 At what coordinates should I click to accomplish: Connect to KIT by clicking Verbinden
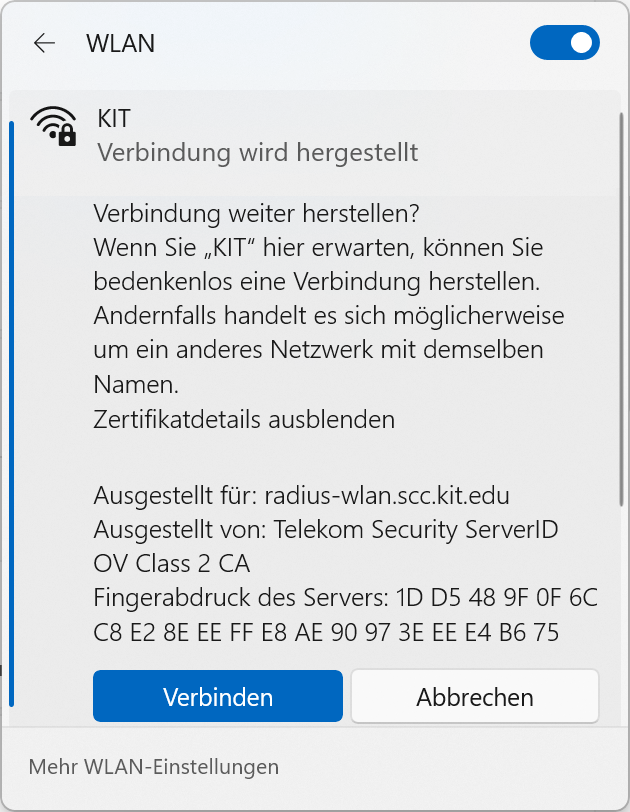pyautogui.click(x=217, y=696)
